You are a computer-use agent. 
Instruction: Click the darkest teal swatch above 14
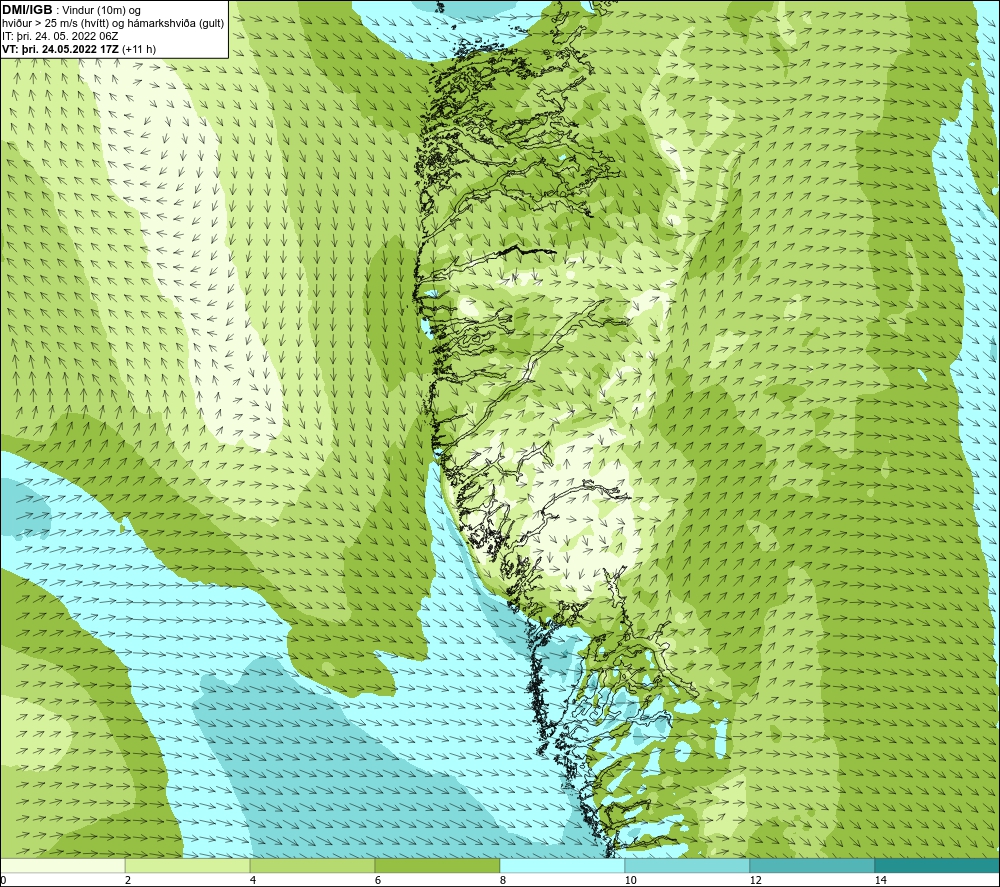(938, 865)
